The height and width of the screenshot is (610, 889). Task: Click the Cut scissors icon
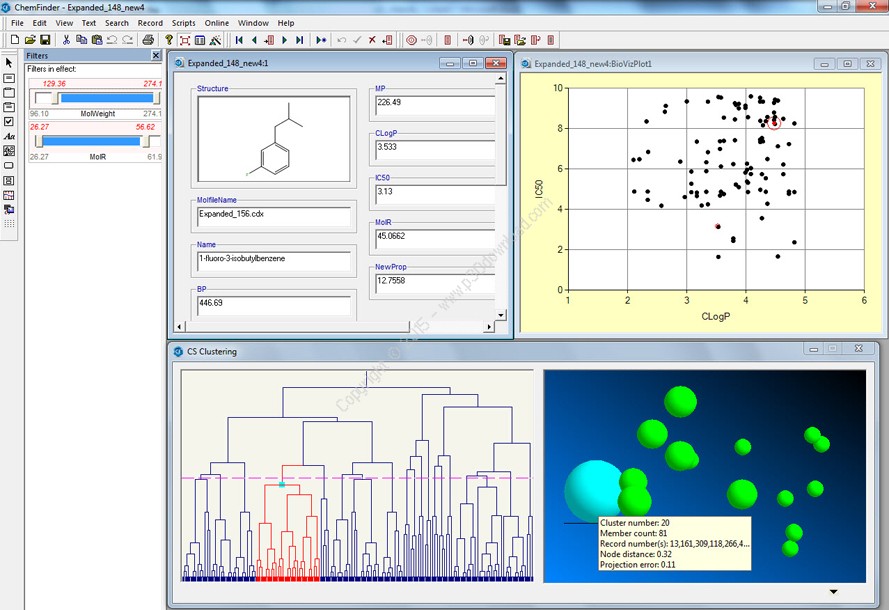66,40
